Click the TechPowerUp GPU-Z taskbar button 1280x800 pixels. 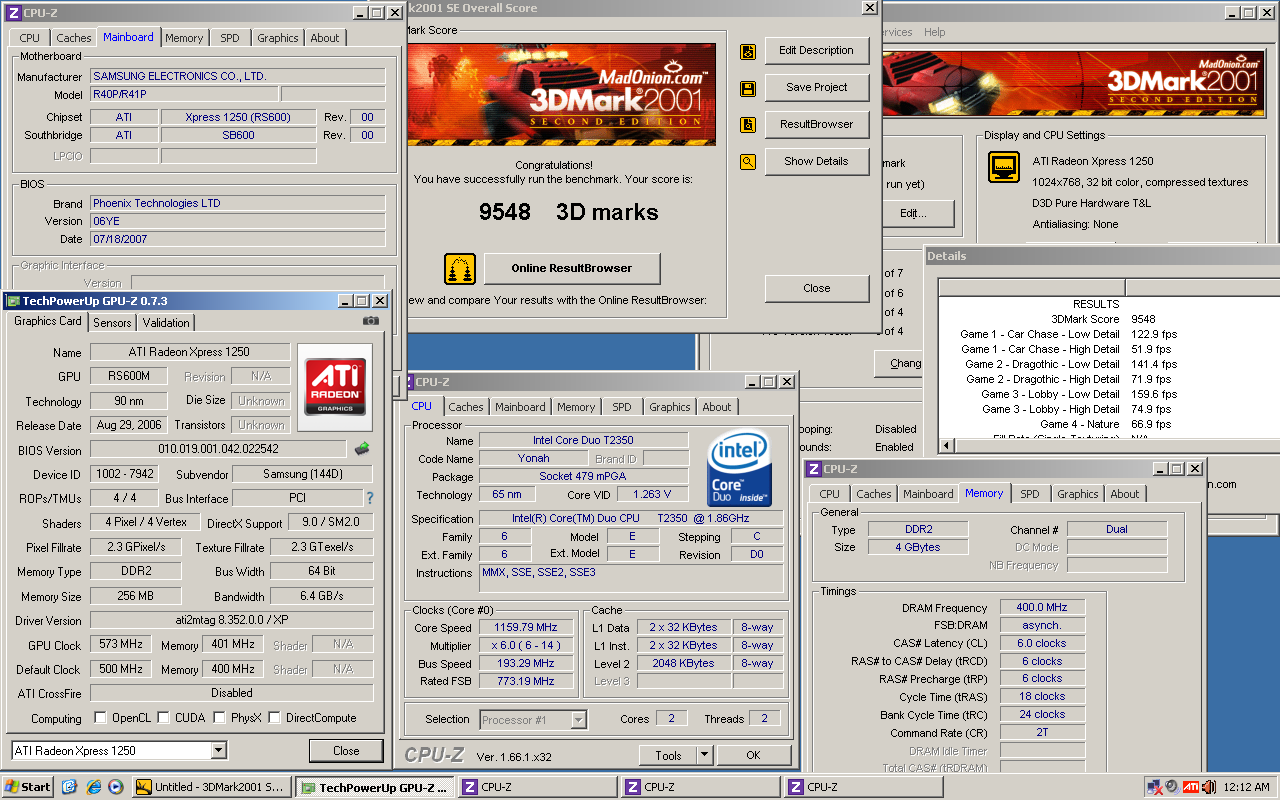tap(376, 787)
